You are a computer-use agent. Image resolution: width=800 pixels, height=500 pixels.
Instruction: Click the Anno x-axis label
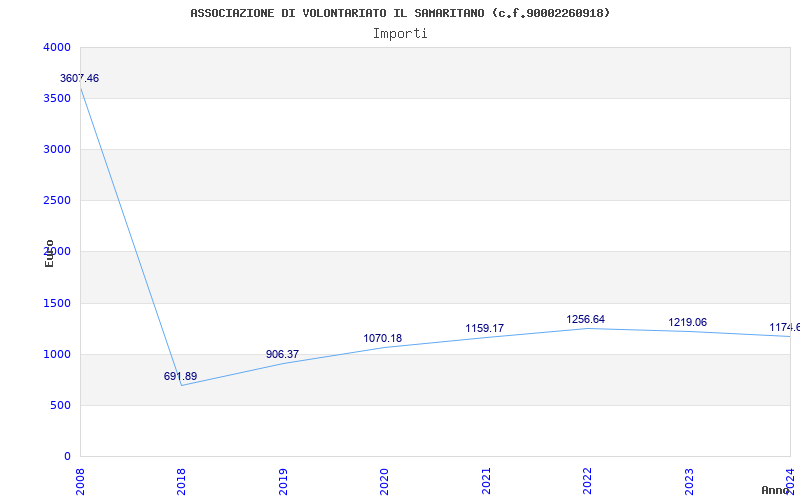(776, 490)
